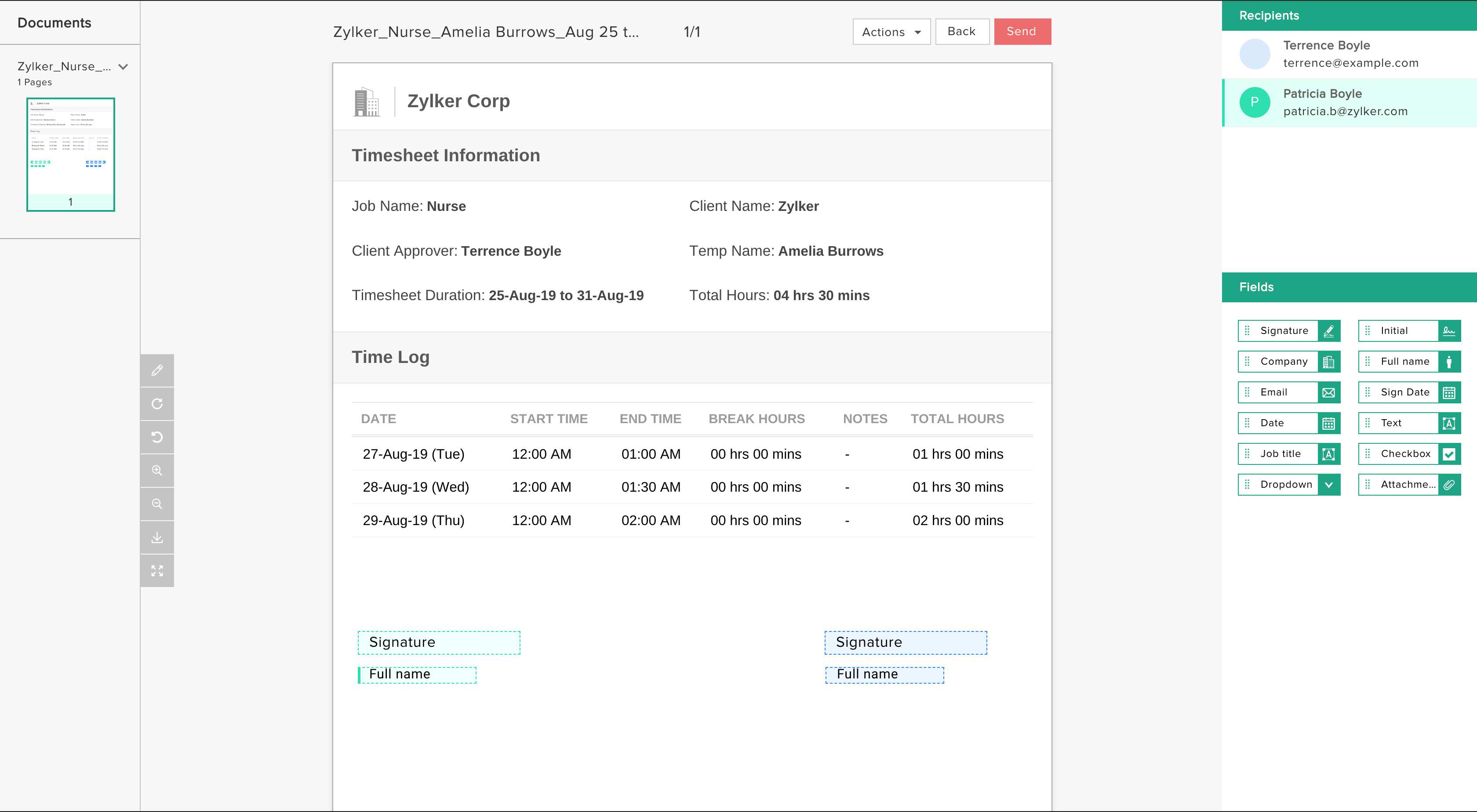The height and width of the screenshot is (812, 1477).
Task: Zoom out using magnifier minus icon
Action: click(157, 504)
